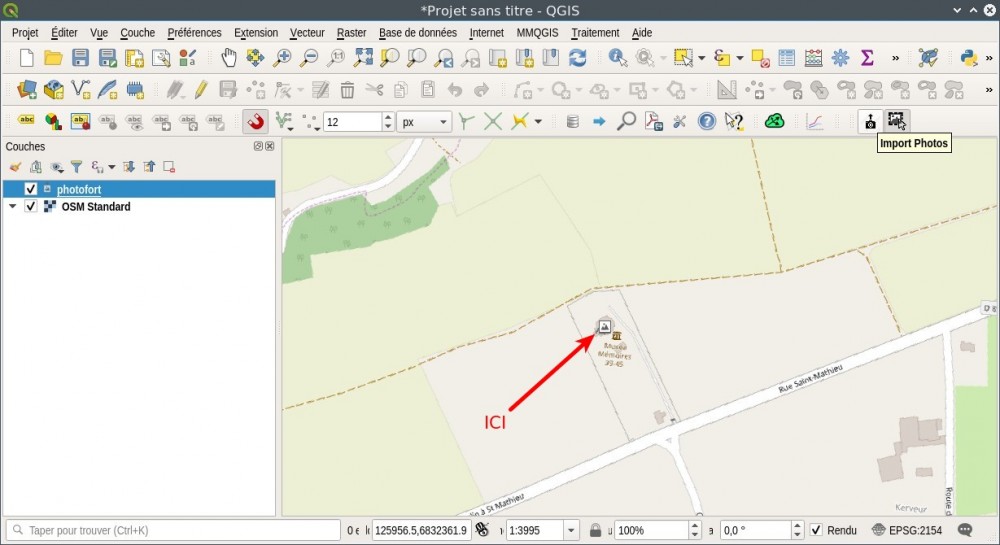1000x545 pixels.
Task: Click the coordinates field 125956.5,6832361.9
Action: click(421, 530)
